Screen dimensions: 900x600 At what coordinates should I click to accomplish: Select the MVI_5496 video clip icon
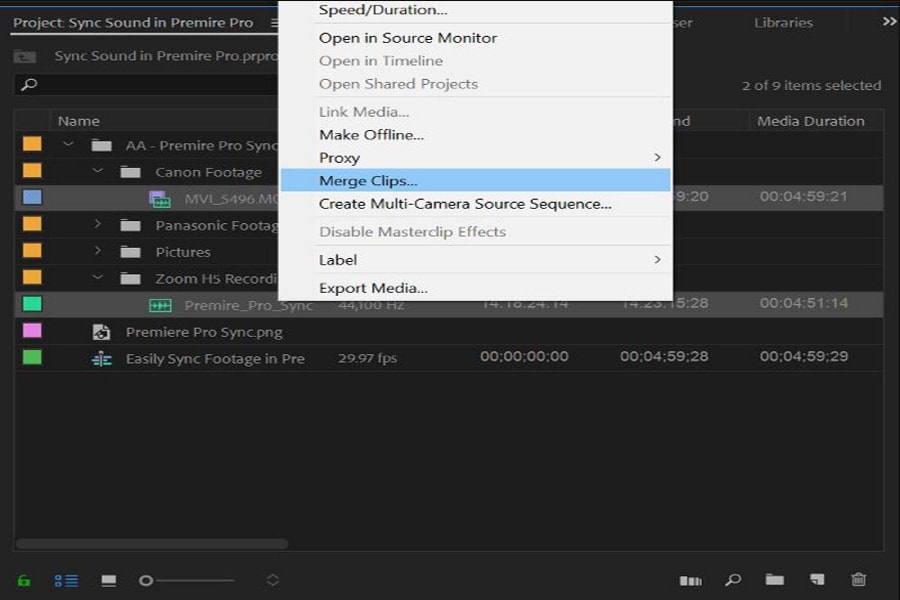[x=160, y=199]
